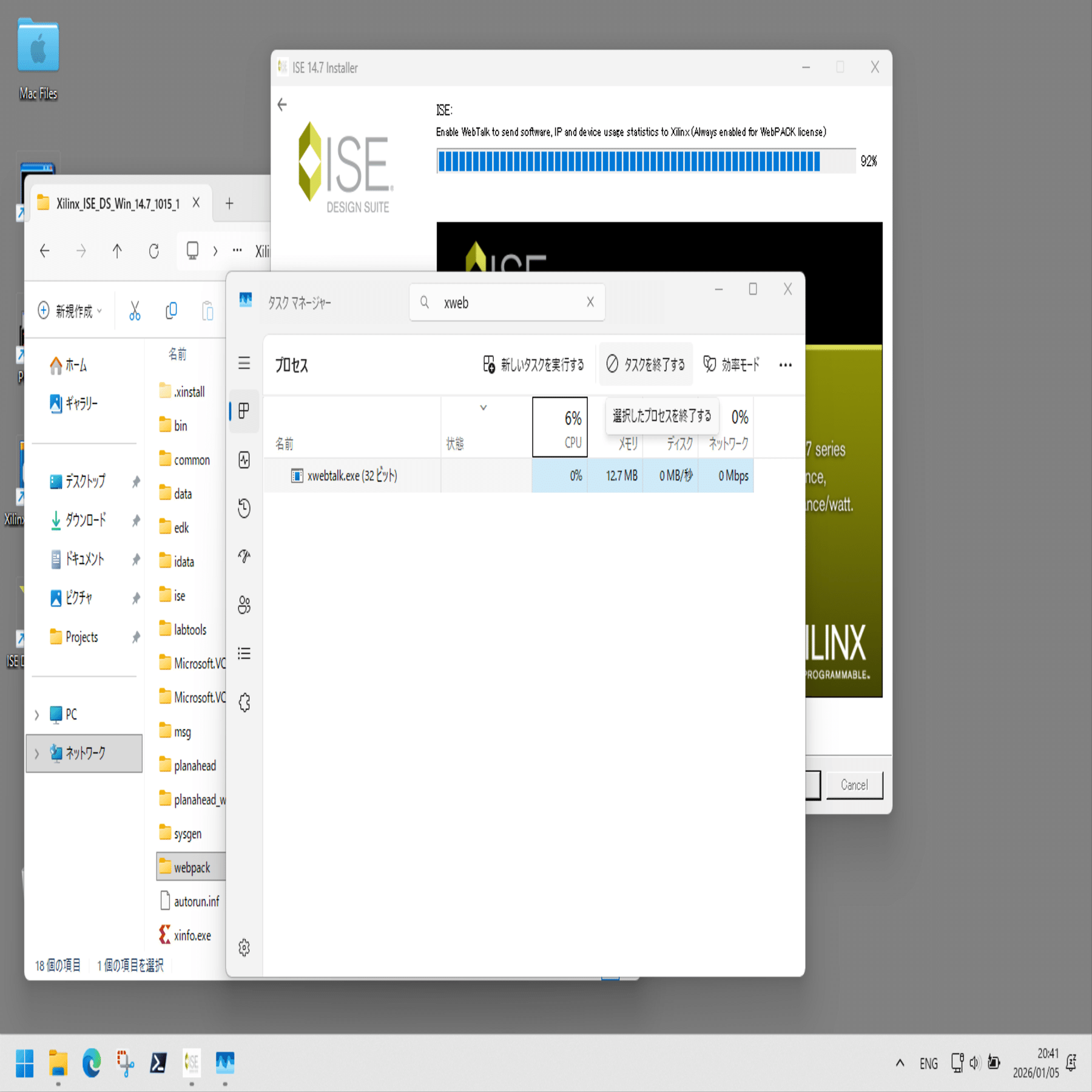
Task: Go back in File Explorer
Action: 45,251
